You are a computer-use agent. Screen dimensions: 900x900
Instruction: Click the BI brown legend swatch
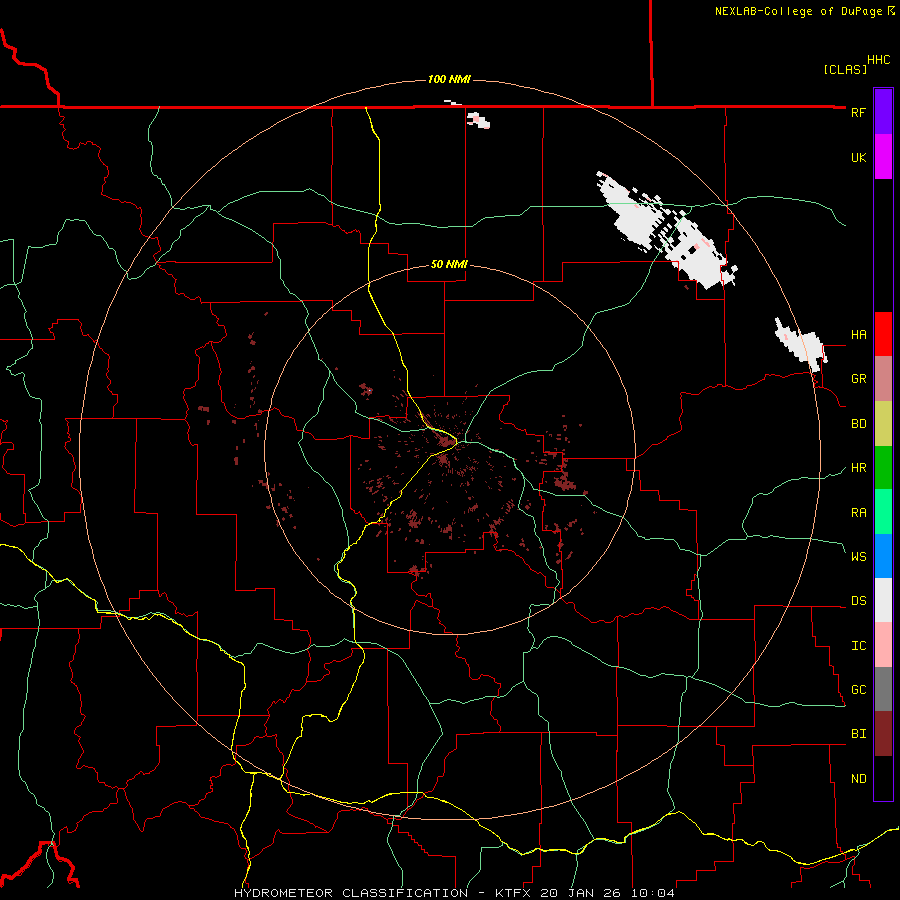click(883, 734)
